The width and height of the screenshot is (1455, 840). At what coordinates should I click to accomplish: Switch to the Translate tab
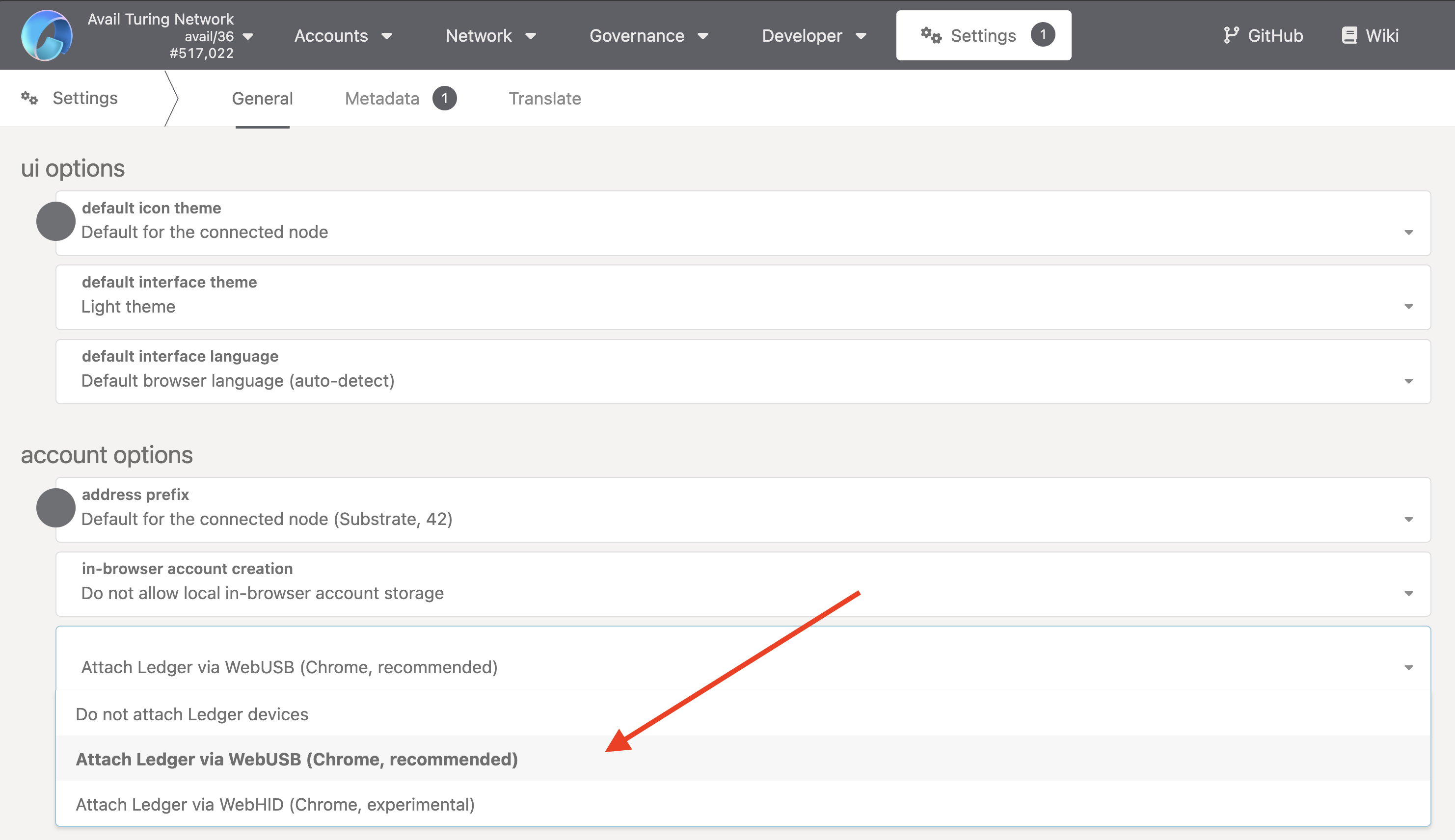544,99
